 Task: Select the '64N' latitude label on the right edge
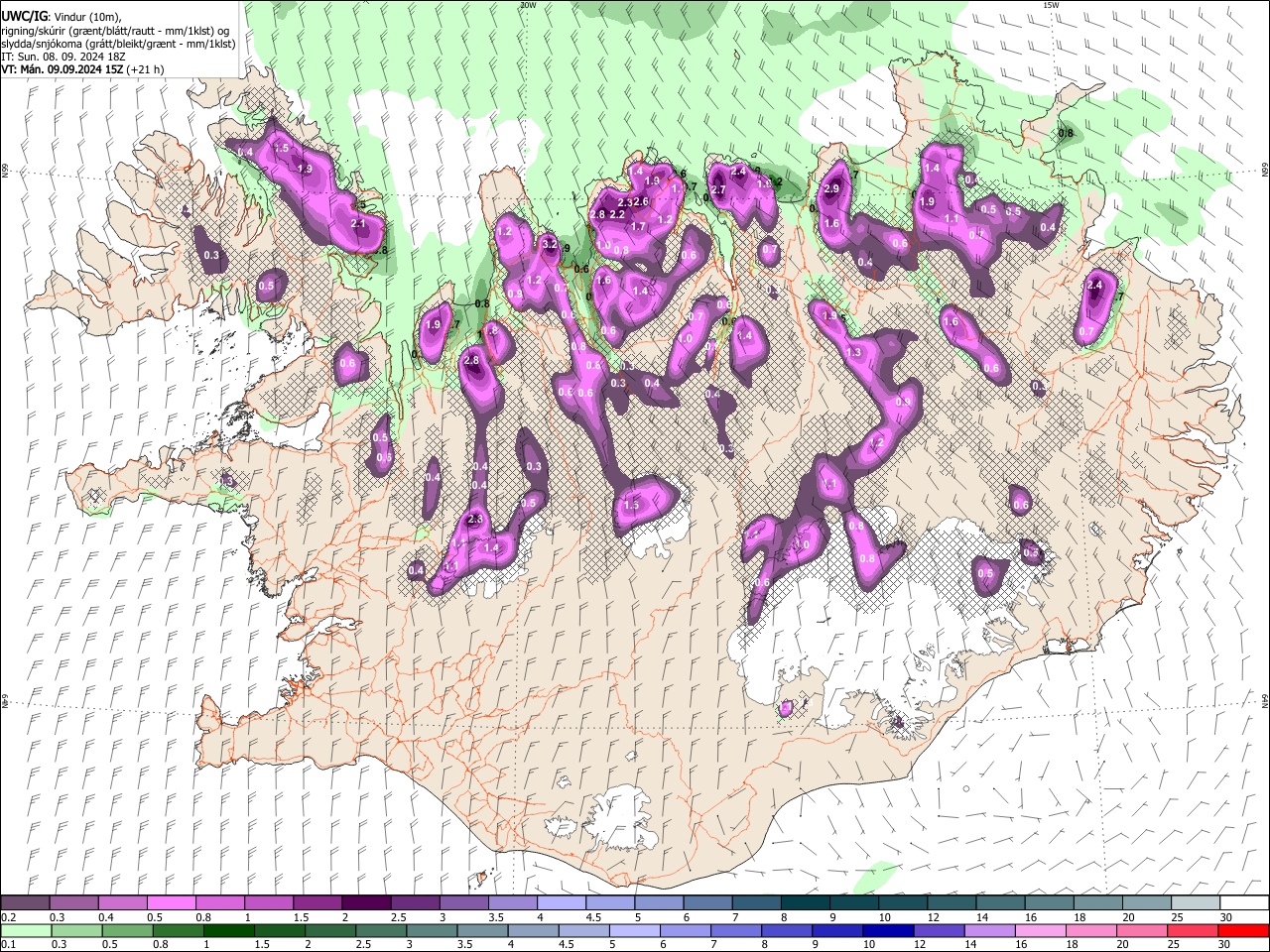[x=1264, y=701]
